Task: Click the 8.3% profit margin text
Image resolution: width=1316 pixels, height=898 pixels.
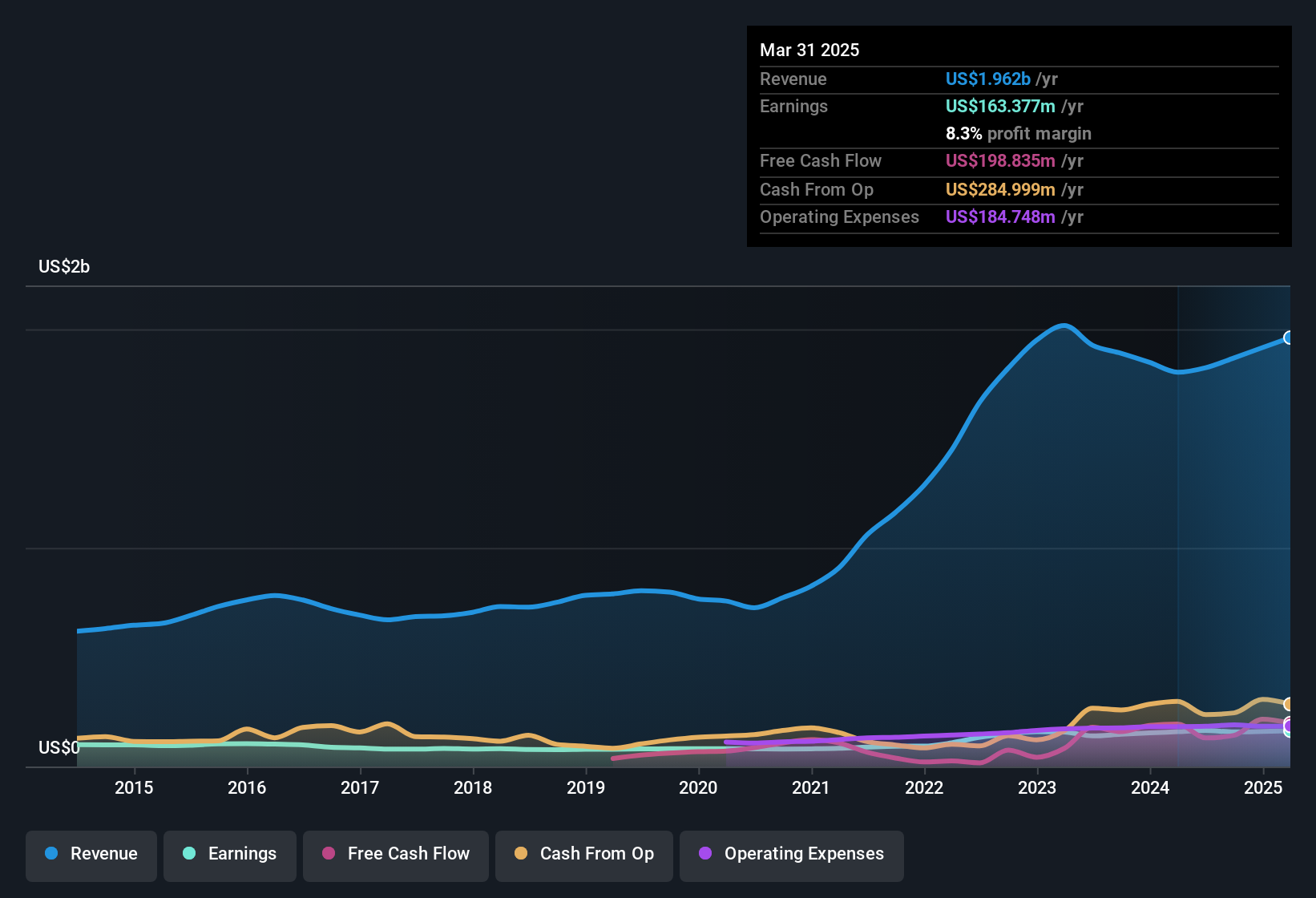Action: pyautogui.click(x=1019, y=134)
